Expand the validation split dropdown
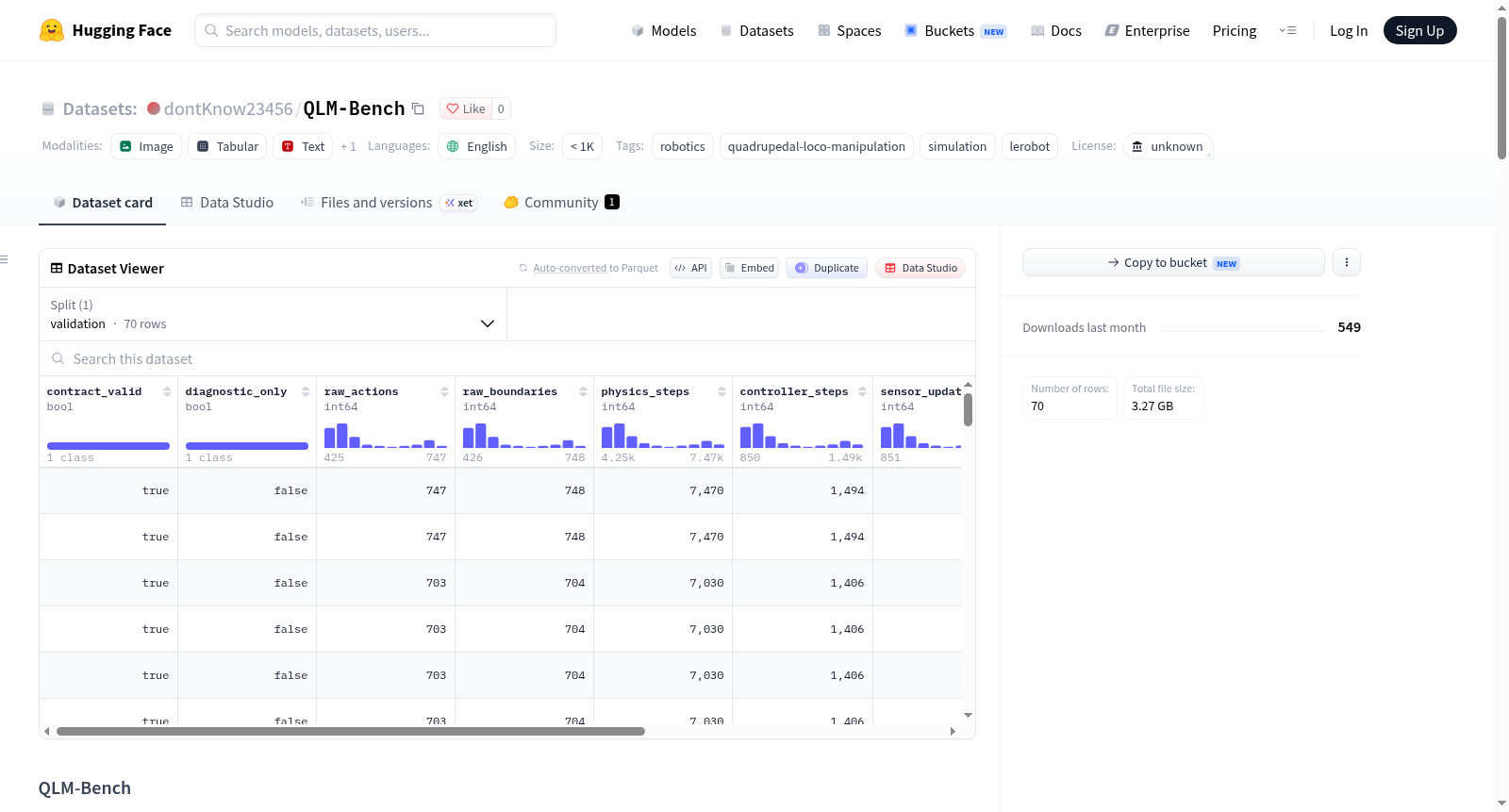This screenshot has width=1509, height=812. (x=273, y=314)
